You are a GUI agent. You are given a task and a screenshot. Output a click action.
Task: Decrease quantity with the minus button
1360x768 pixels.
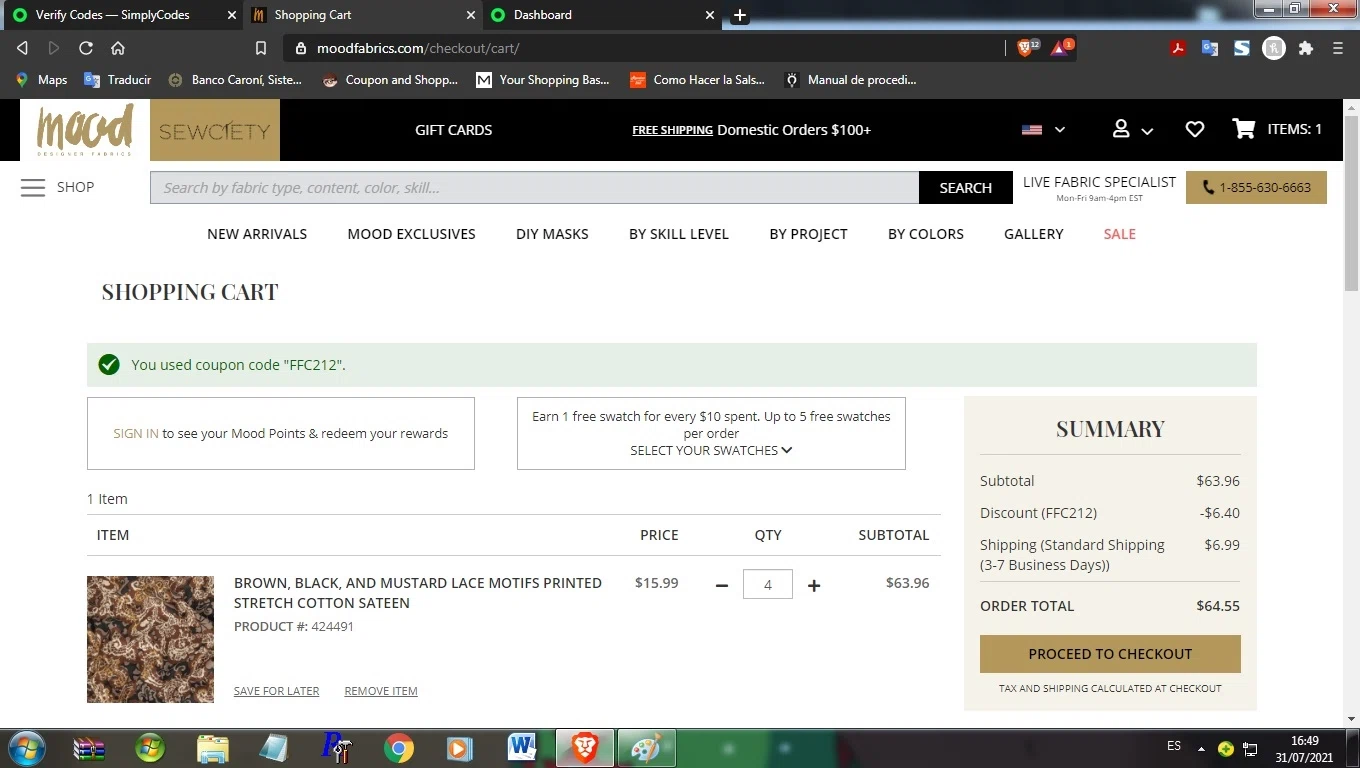[722, 585]
